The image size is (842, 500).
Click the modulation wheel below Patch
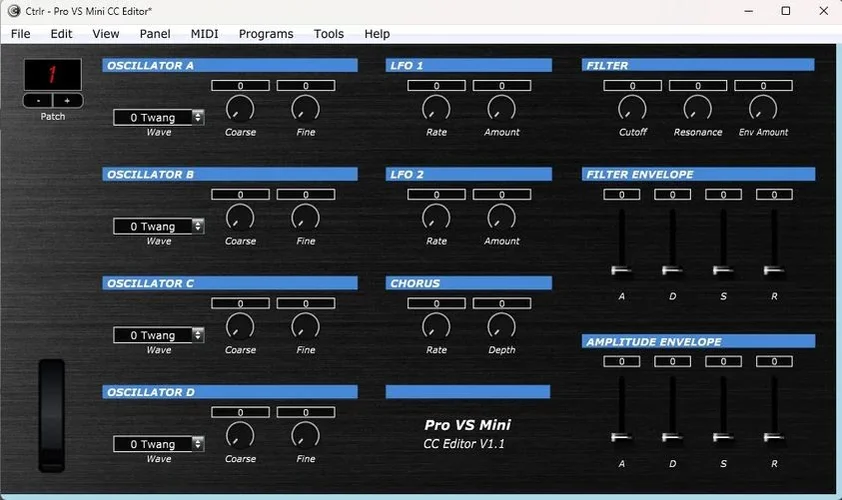[52, 416]
